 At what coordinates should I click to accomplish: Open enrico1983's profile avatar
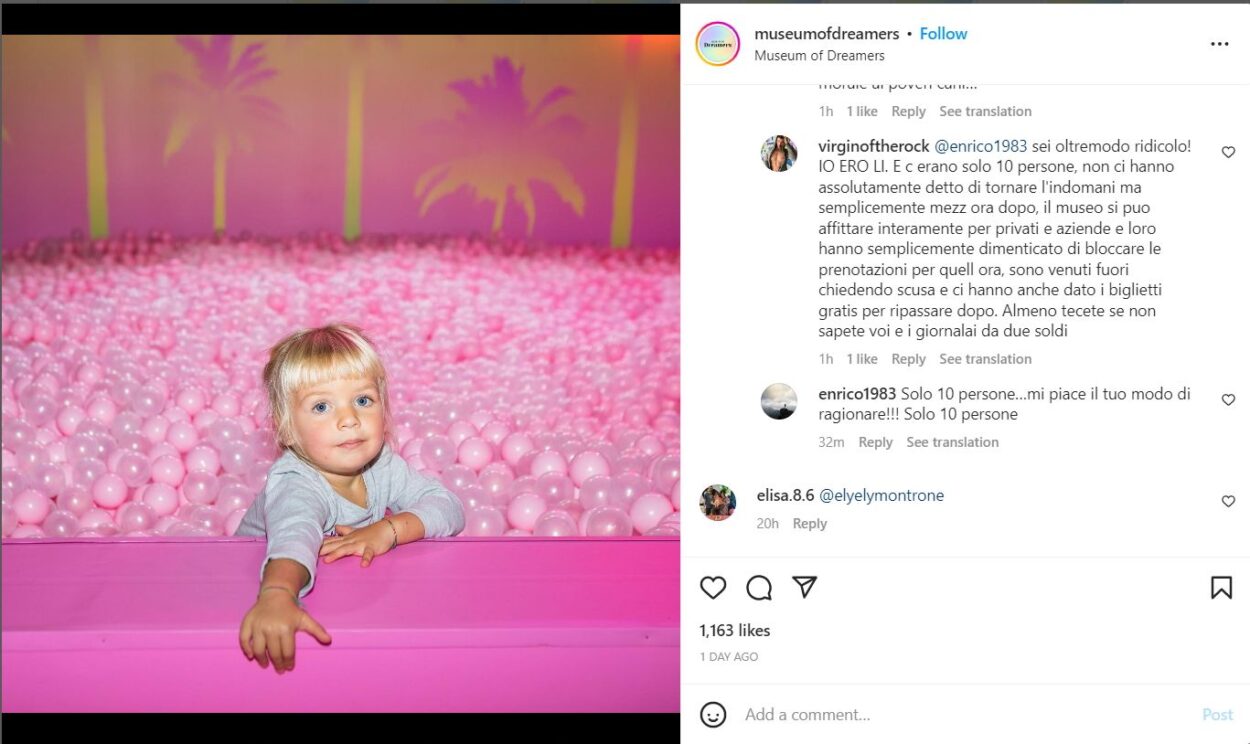(x=779, y=401)
